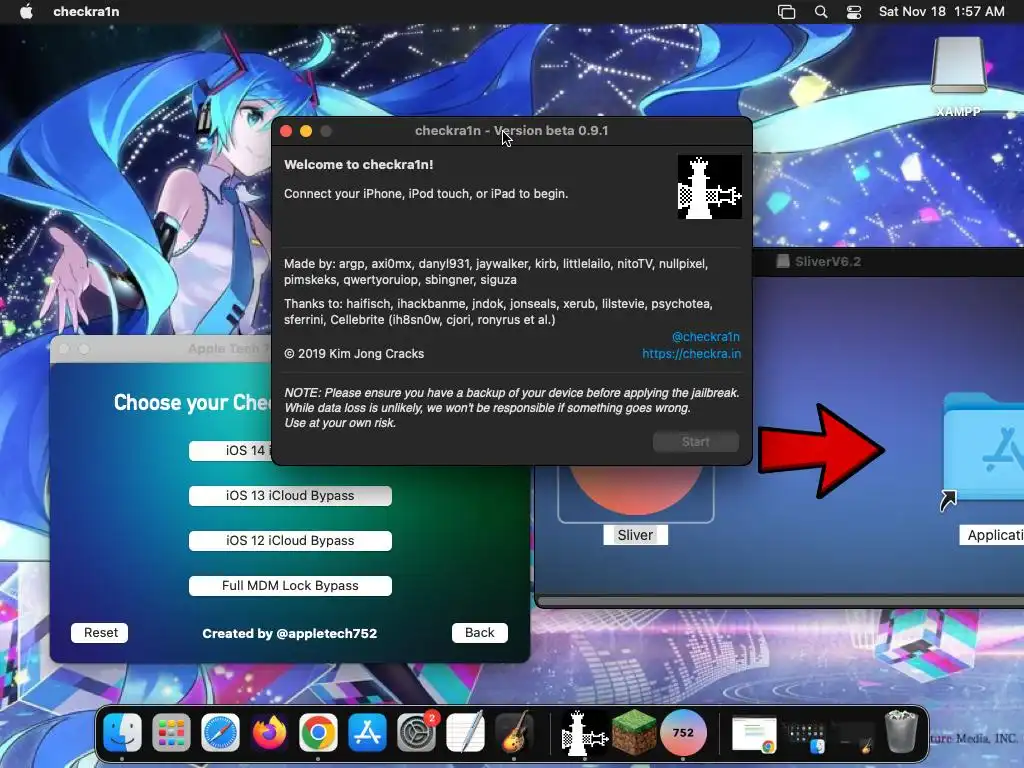Open minimized Chrome window in dock
The image size is (1024, 768).
[754, 735]
